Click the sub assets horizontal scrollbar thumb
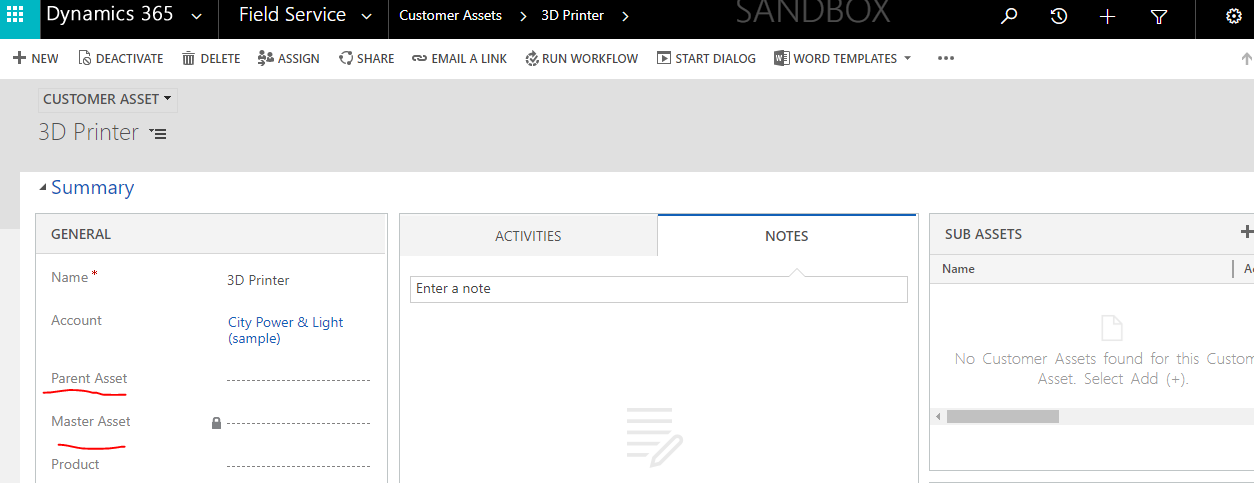Image resolution: width=1254 pixels, height=483 pixels. [x=1003, y=416]
